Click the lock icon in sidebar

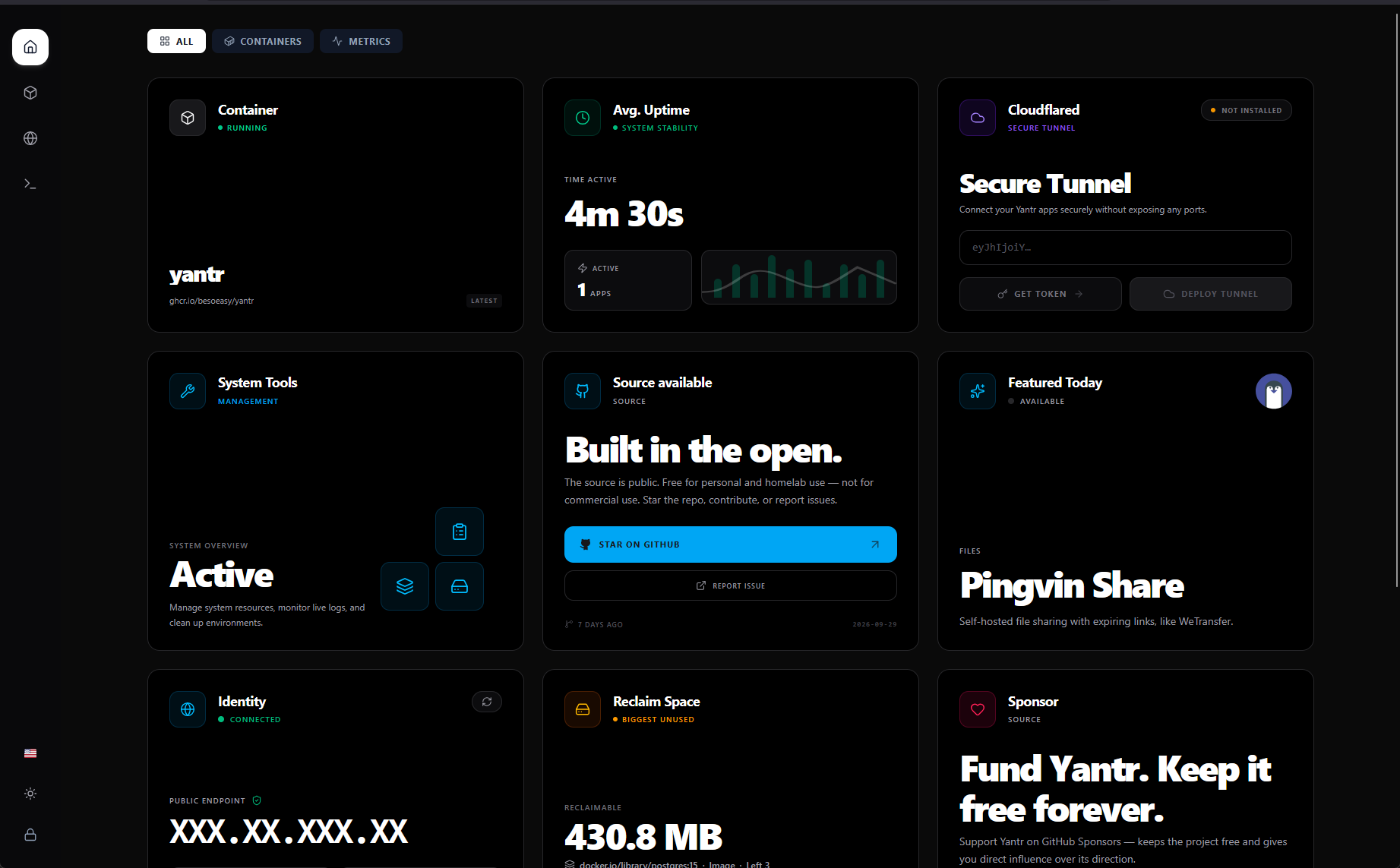(x=30, y=835)
